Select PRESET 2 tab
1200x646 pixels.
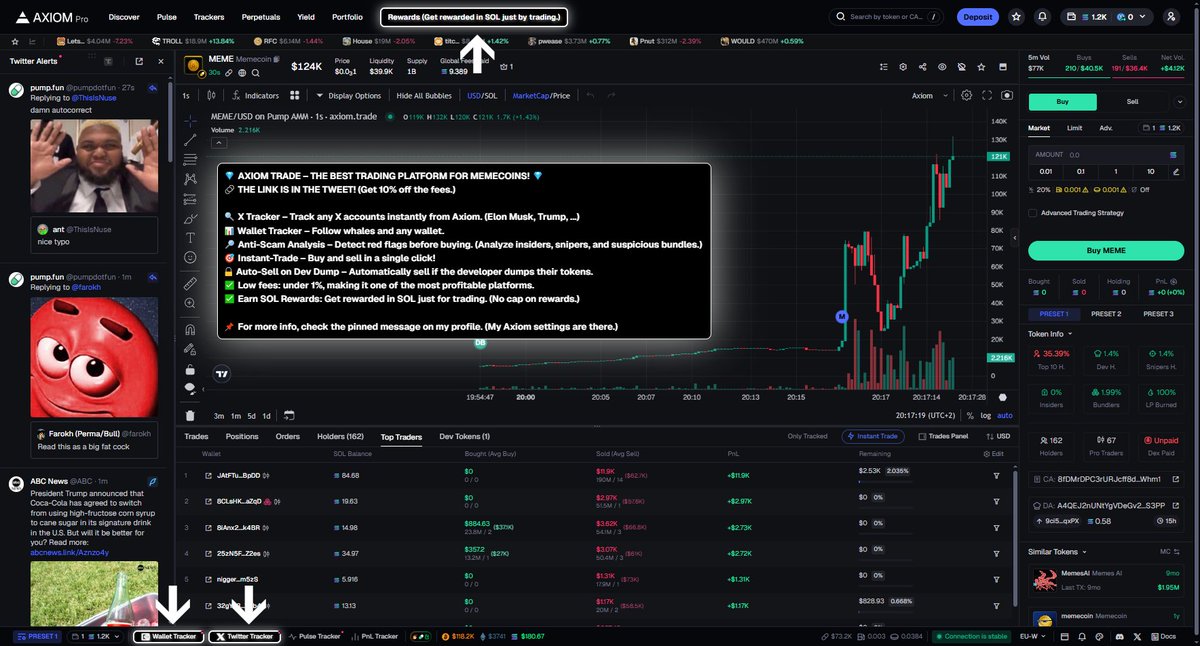pyautogui.click(x=1106, y=313)
